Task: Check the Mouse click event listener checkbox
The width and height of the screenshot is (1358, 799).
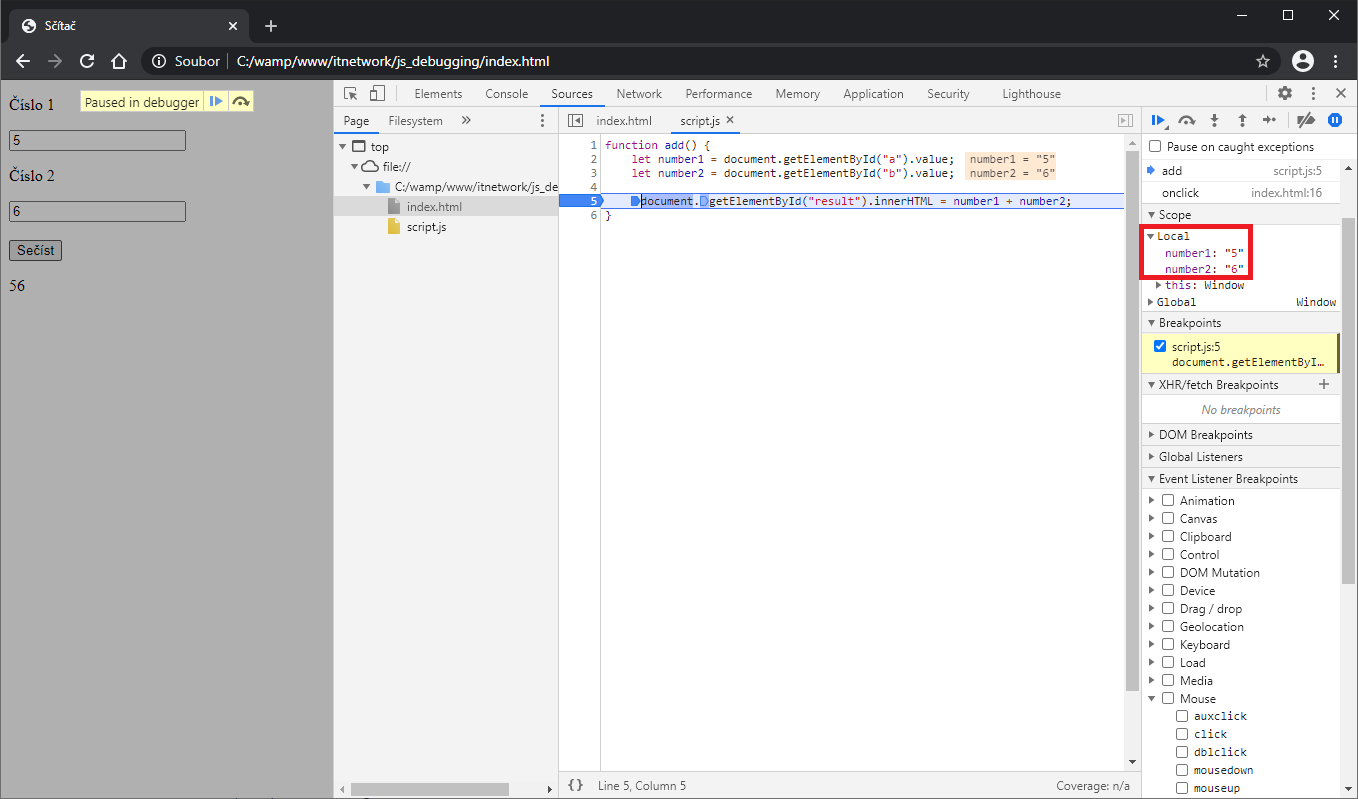Action: point(1182,734)
